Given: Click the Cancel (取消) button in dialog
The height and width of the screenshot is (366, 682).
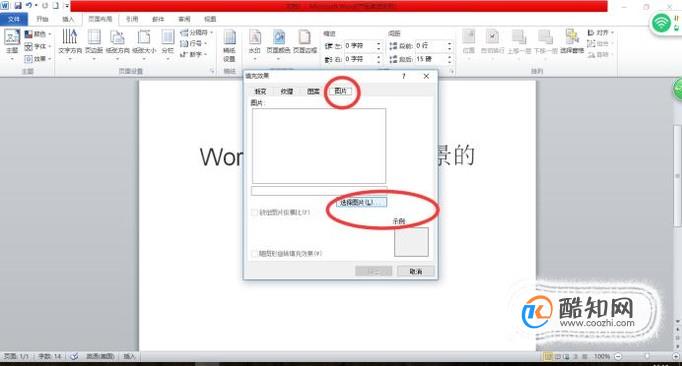Looking at the screenshot, I should [x=416, y=271].
